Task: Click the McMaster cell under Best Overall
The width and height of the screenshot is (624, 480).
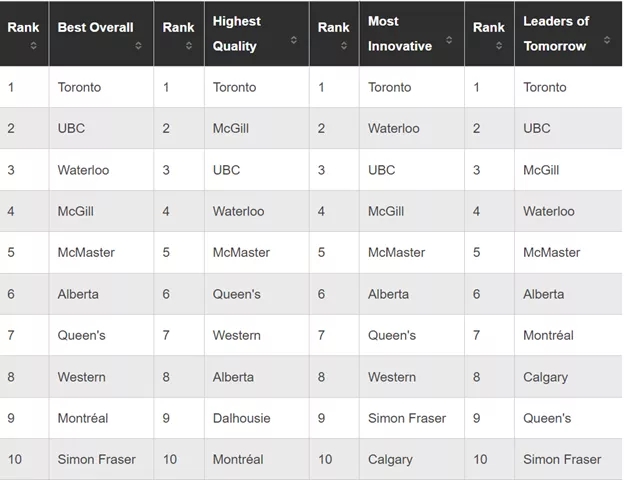Action: (x=86, y=252)
